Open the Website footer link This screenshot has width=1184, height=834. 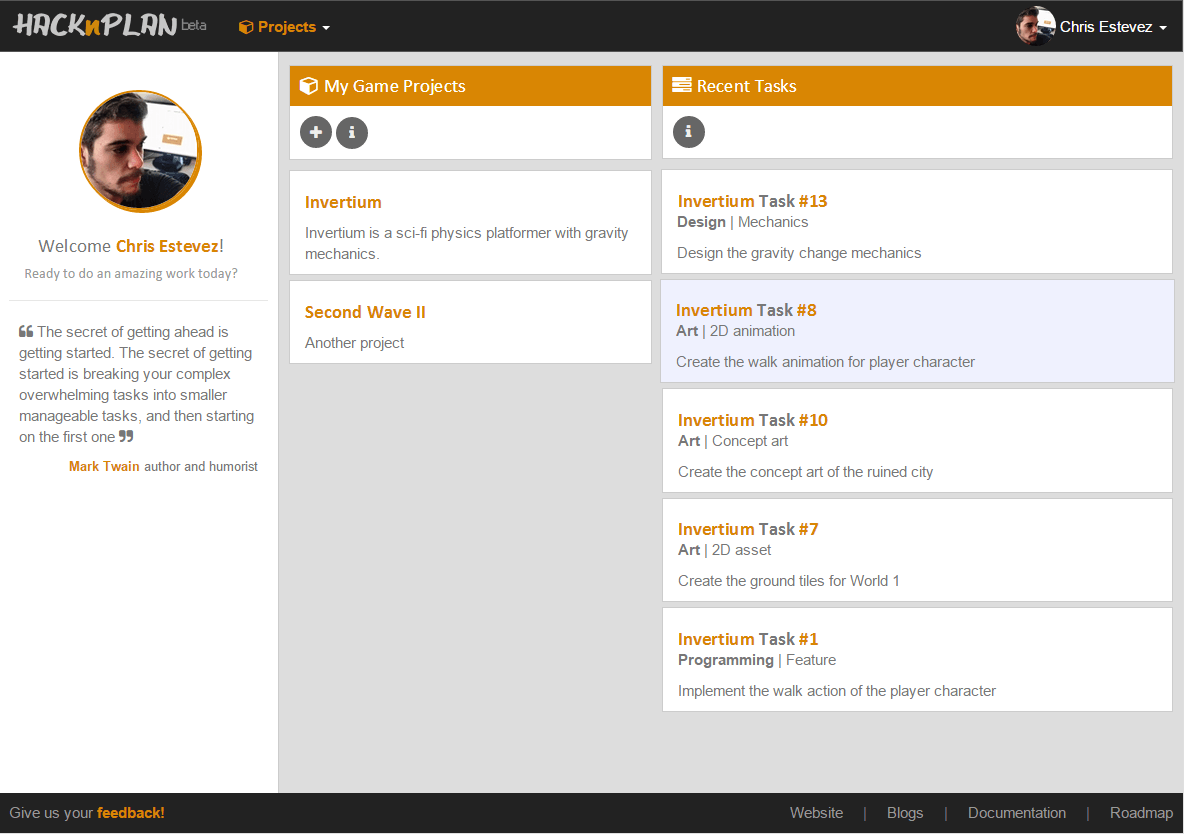[816, 812]
